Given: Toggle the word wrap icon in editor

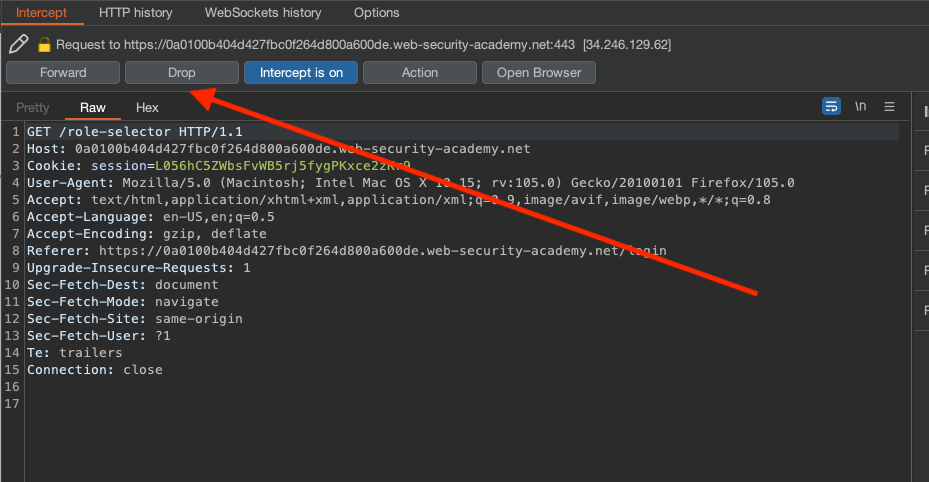Looking at the screenshot, I should tap(831, 107).
